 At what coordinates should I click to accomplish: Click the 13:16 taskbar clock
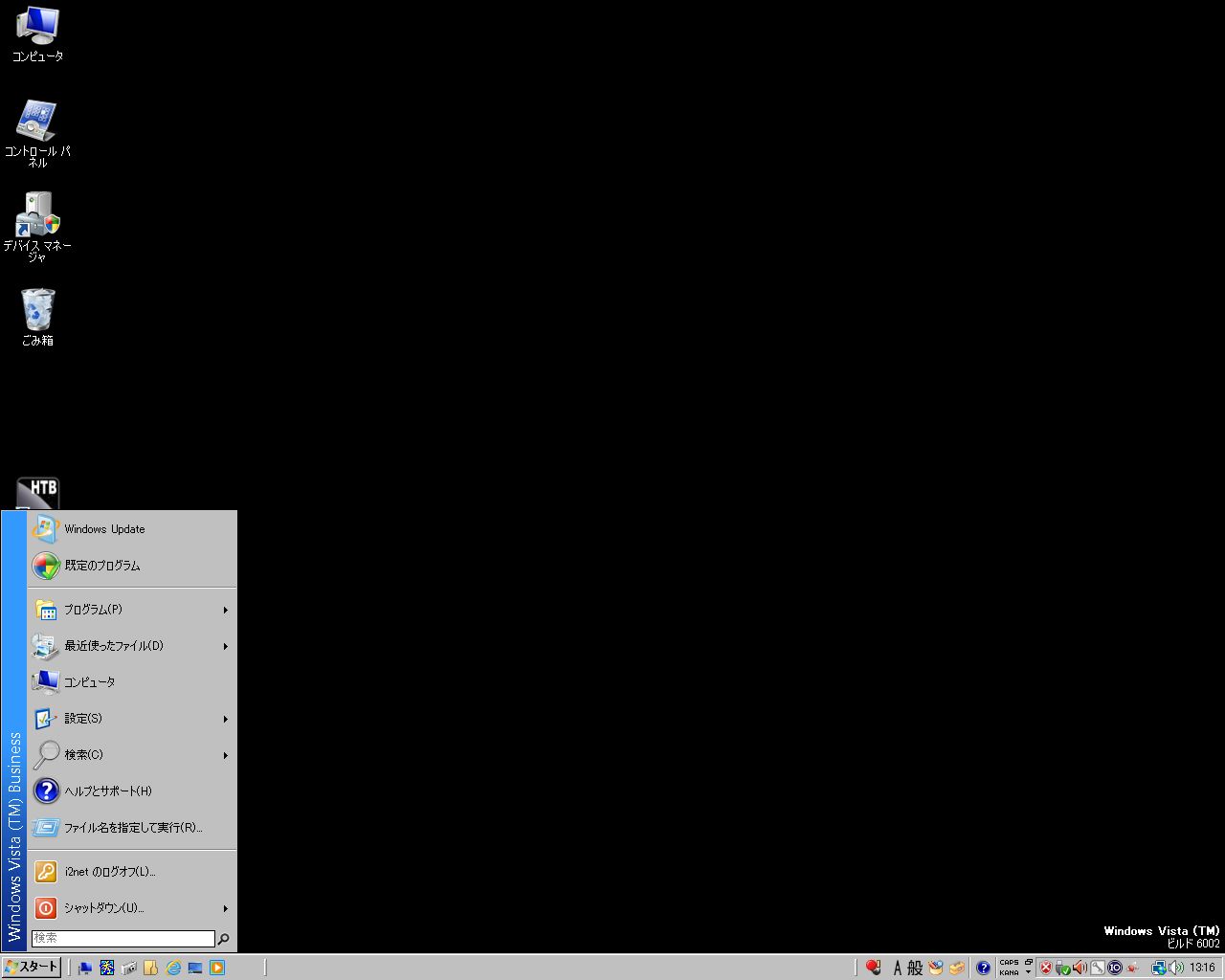pyautogui.click(x=1202, y=968)
